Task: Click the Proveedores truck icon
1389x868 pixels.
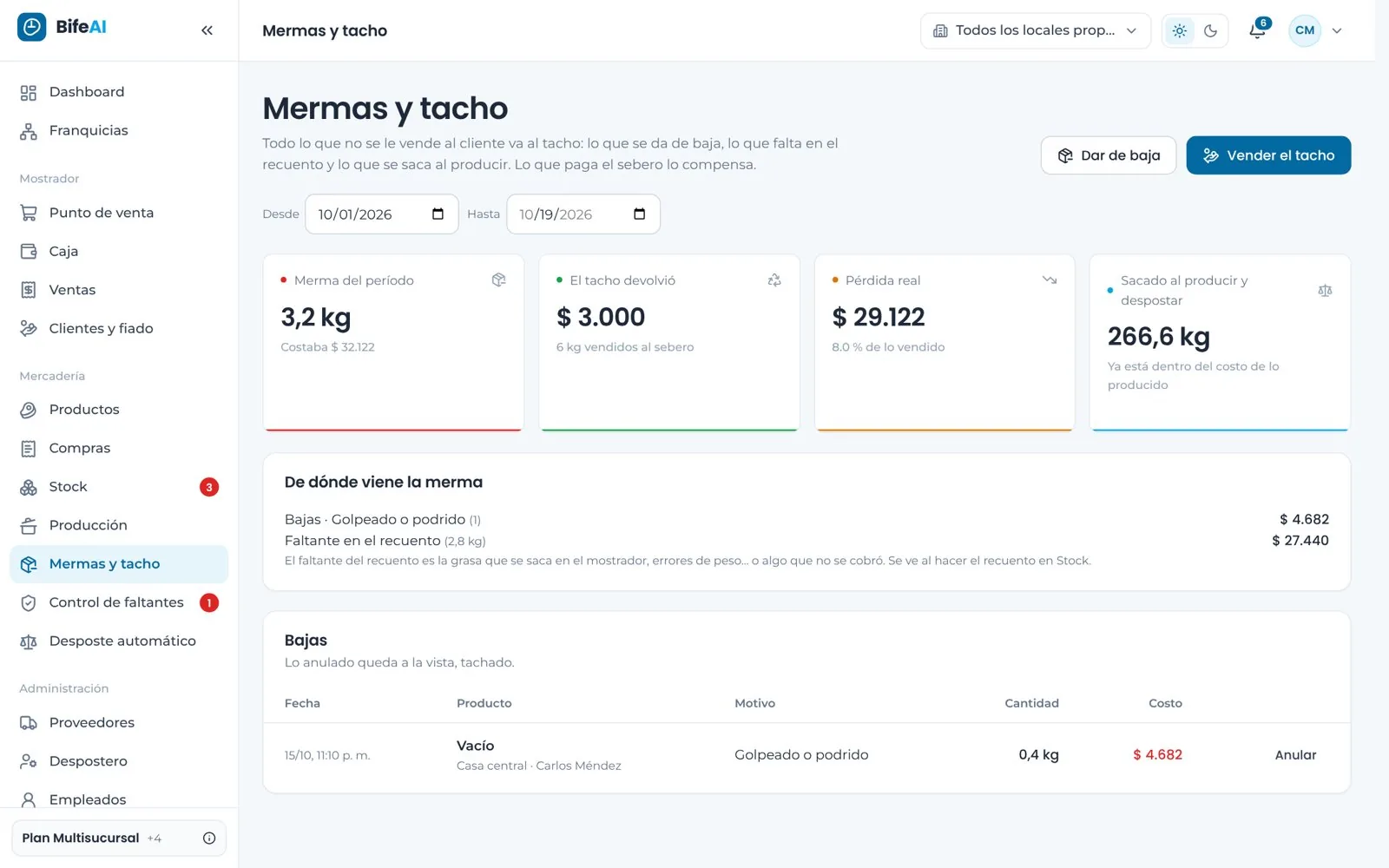Action: click(x=29, y=723)
